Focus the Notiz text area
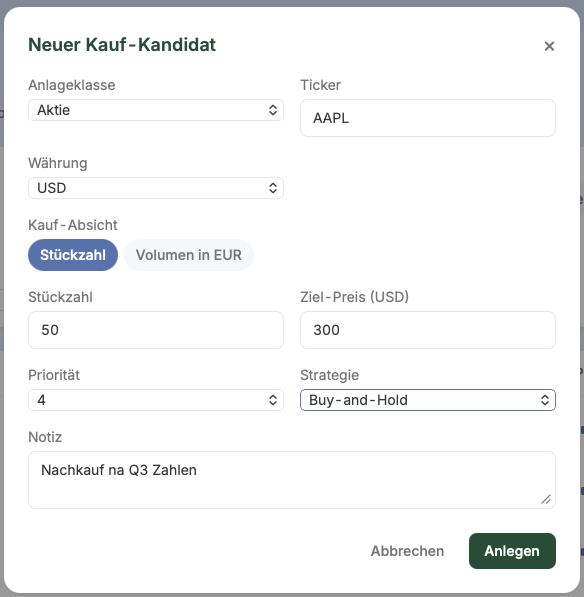 pyautogui.click(x=292, y=480)
